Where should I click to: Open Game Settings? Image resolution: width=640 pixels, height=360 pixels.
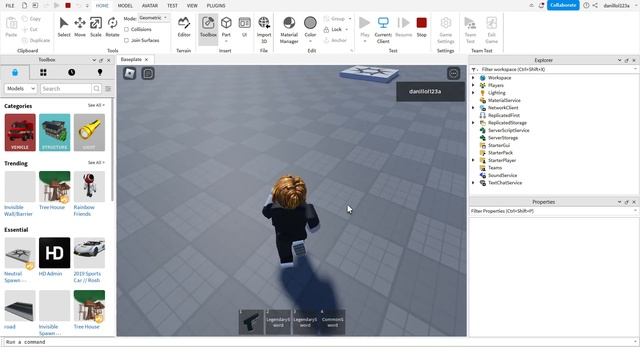click(446, 29)
